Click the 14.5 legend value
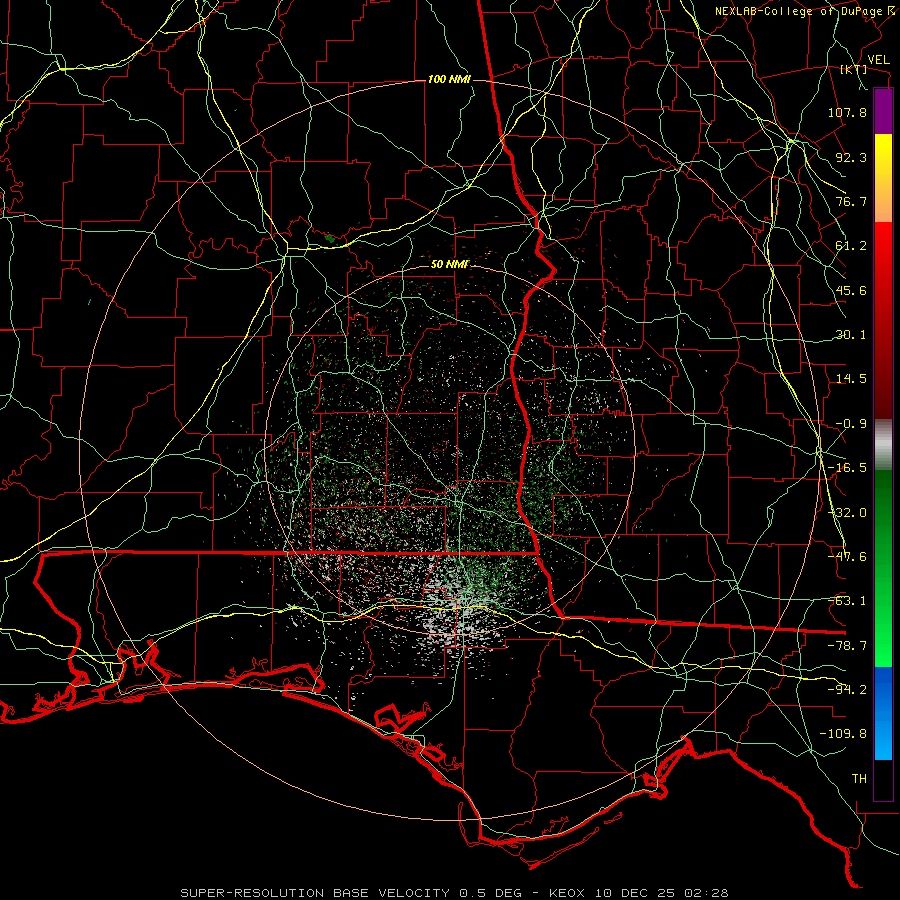 851,379
